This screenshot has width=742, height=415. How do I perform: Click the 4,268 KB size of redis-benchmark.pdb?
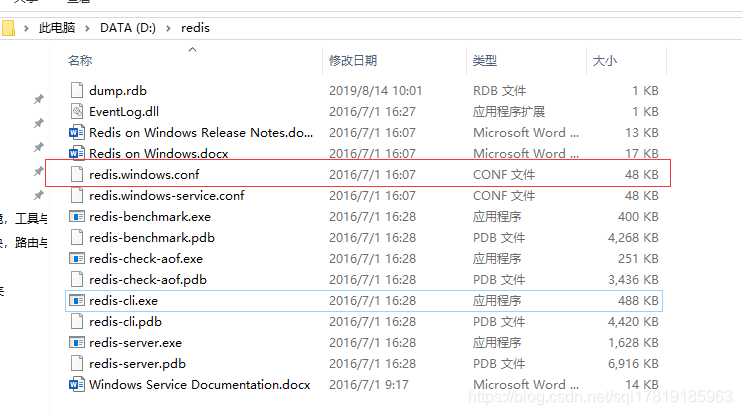click(633, 238)
